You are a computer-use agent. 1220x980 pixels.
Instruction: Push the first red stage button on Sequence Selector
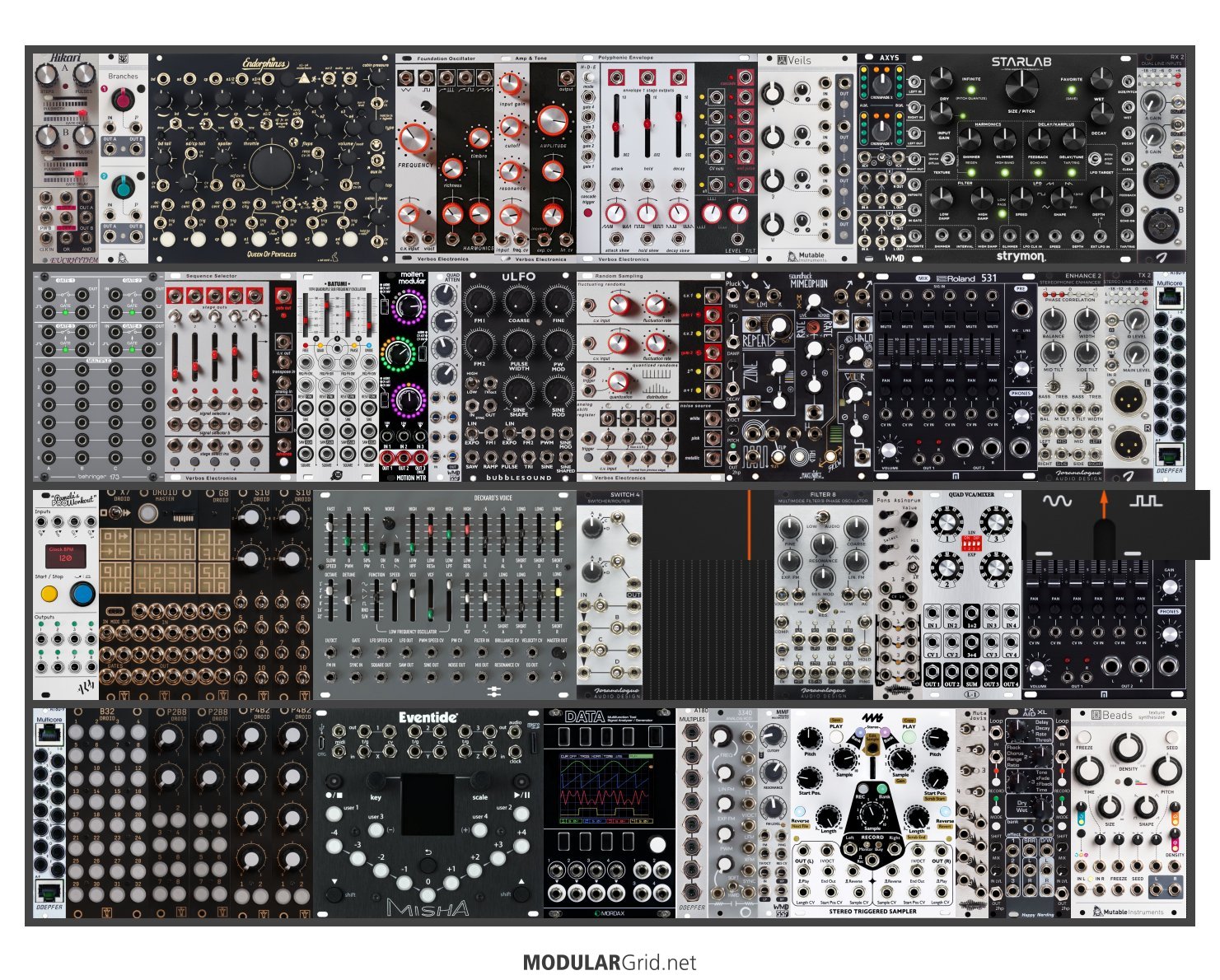click(175, 295)
